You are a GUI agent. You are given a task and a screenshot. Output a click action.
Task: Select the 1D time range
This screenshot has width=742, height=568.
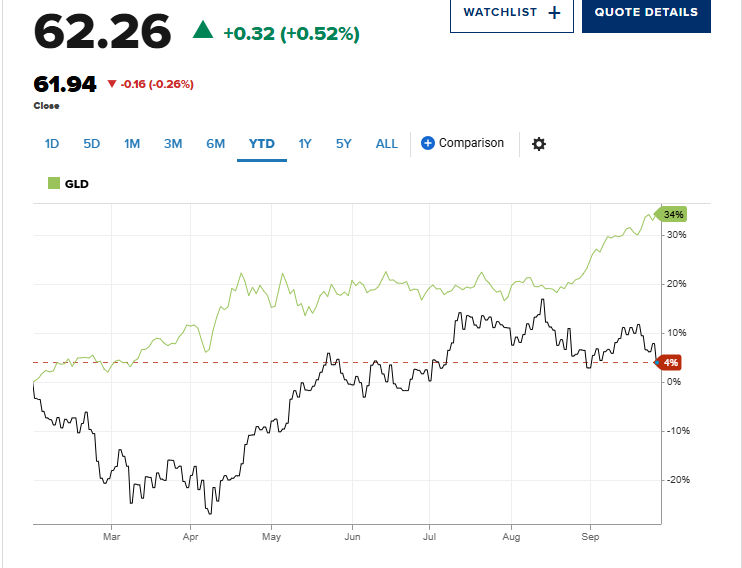coord(52,143)
